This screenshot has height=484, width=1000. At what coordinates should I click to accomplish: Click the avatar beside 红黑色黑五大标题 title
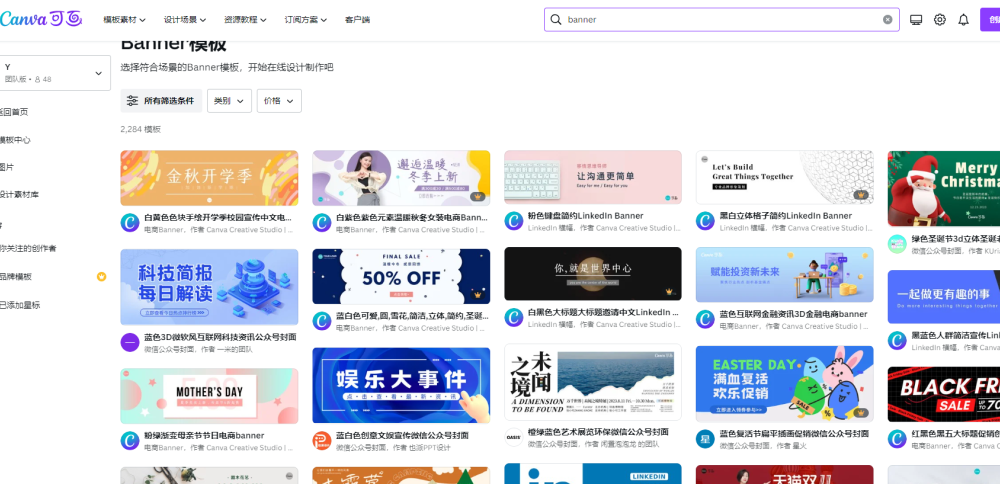(897, 439)
